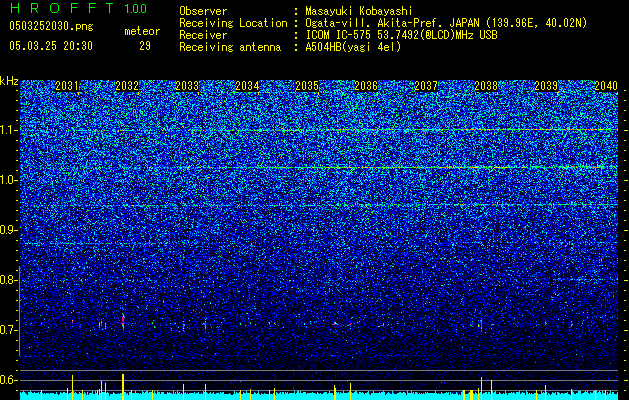Click the 'Observer' label
629x400 pixels.
click(203, 12)
